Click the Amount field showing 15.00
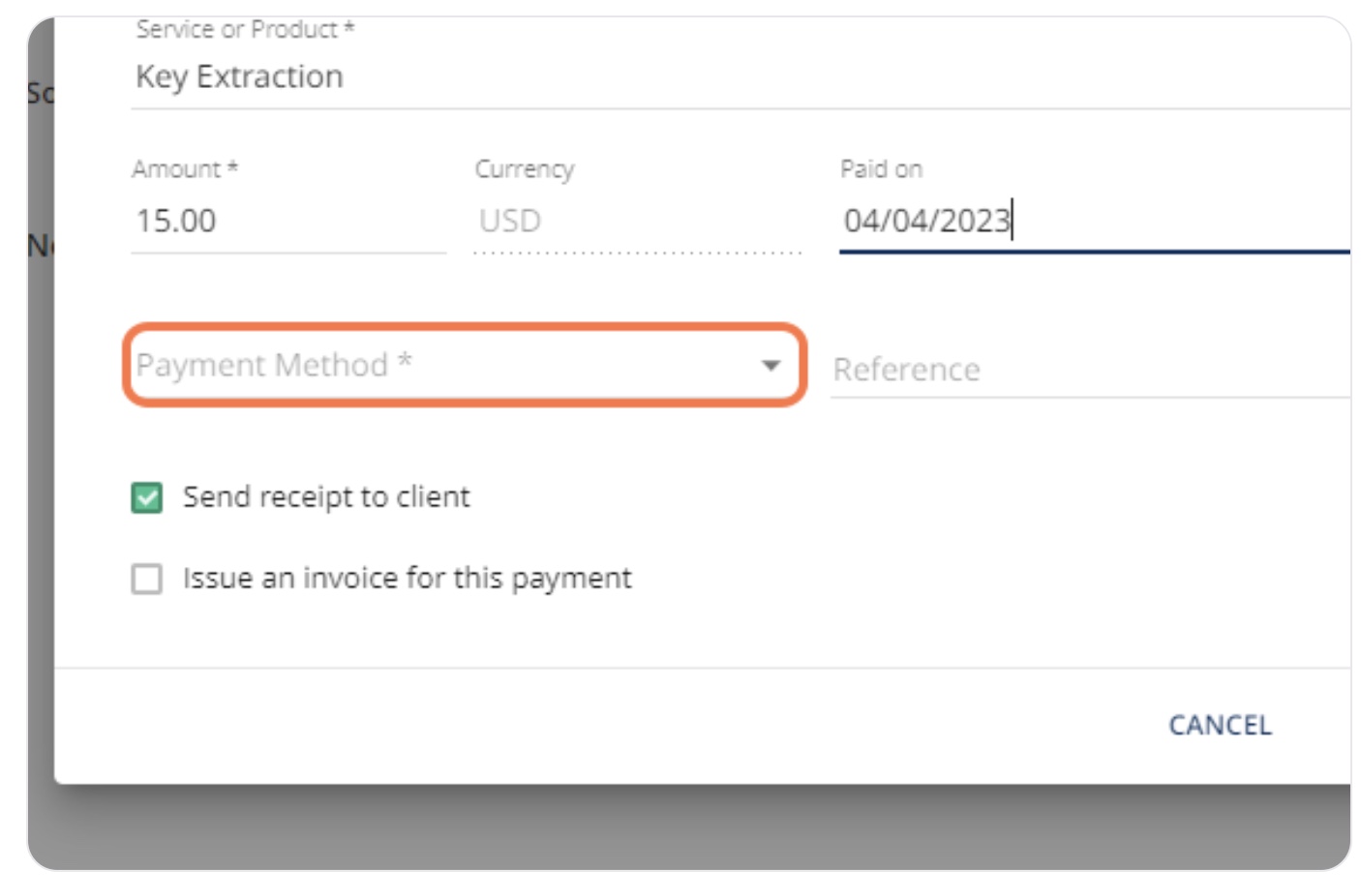 pyautogui.click(x=288, y=221)
